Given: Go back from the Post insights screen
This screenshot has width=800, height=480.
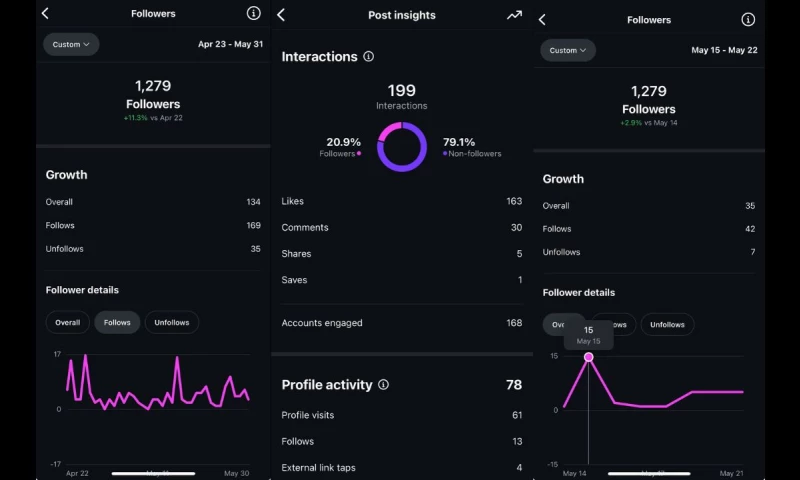Looking at the screenshot, I should [281, 15].
